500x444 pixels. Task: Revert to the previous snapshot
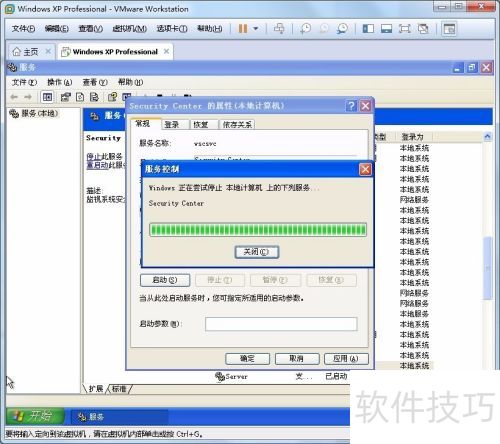coord(324,29)
